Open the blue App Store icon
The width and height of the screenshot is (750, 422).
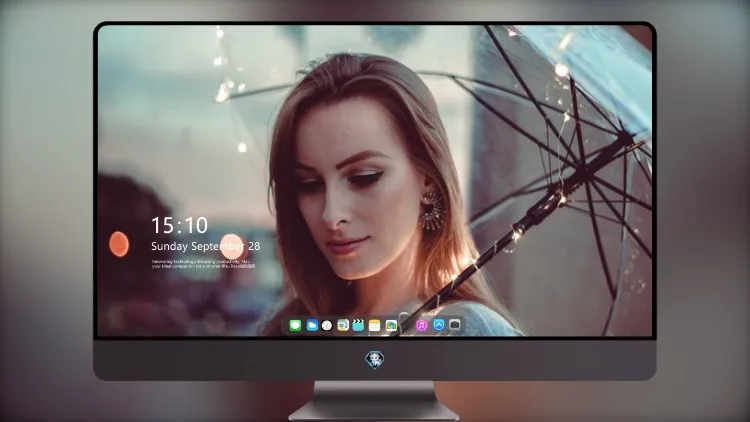(439, 325)
